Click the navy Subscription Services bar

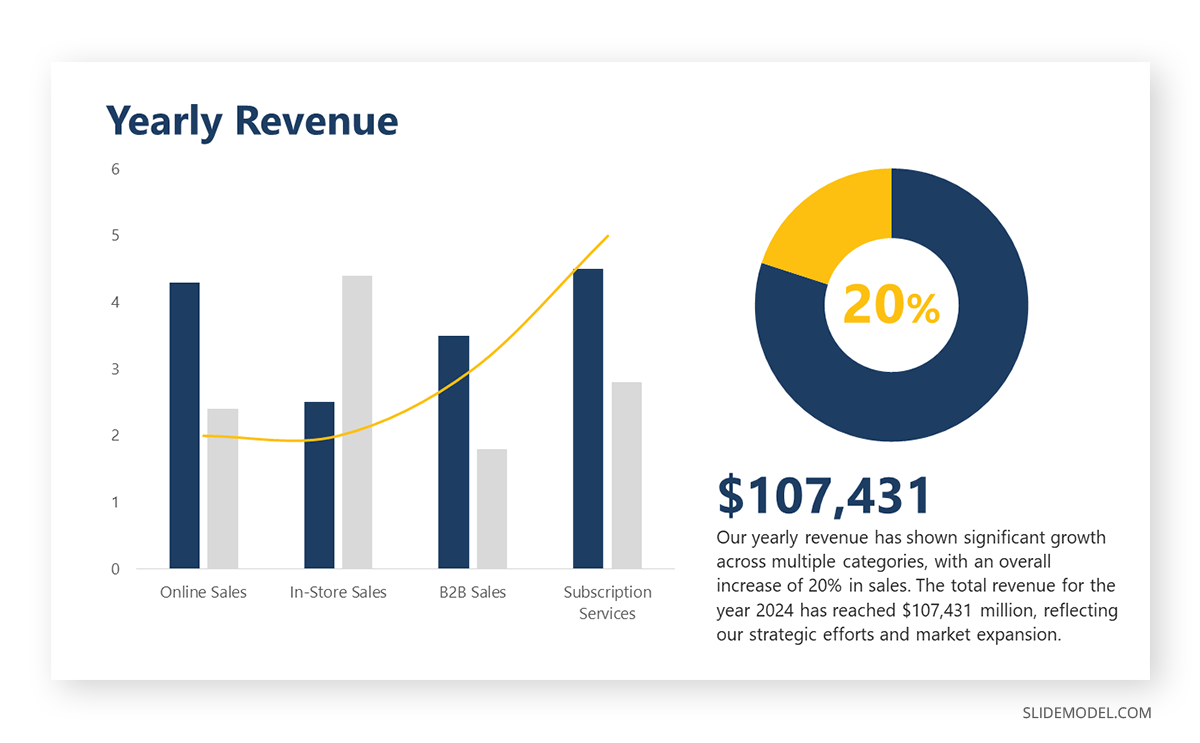coord(588,419)
